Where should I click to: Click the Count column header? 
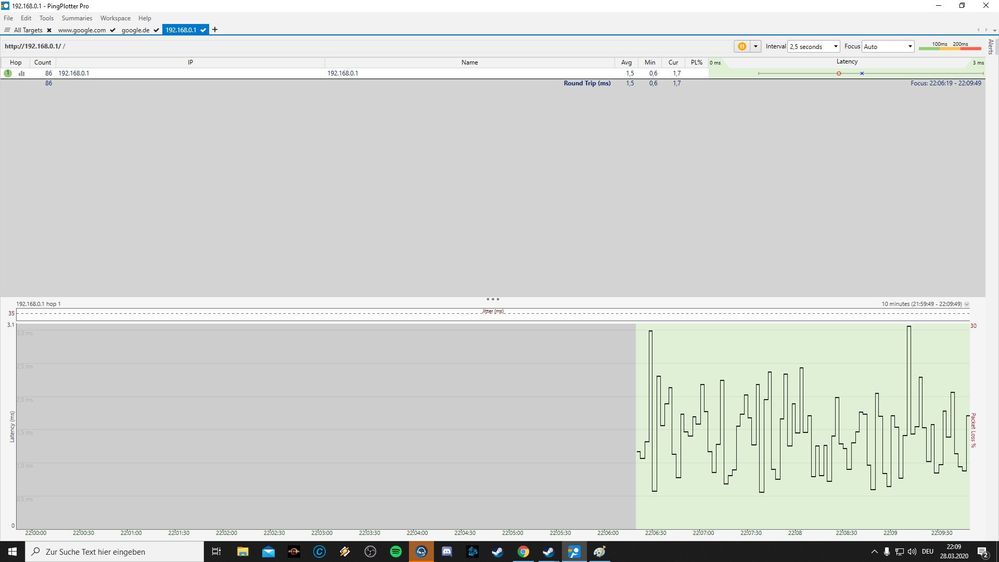pyautogui.click(x=43, y=62)
